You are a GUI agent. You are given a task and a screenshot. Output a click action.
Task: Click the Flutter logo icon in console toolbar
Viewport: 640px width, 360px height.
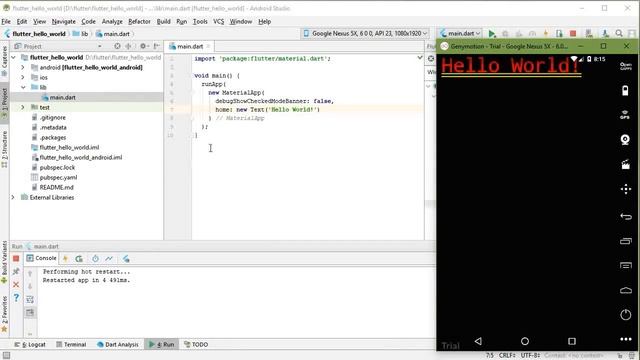[x=126, y=258]
